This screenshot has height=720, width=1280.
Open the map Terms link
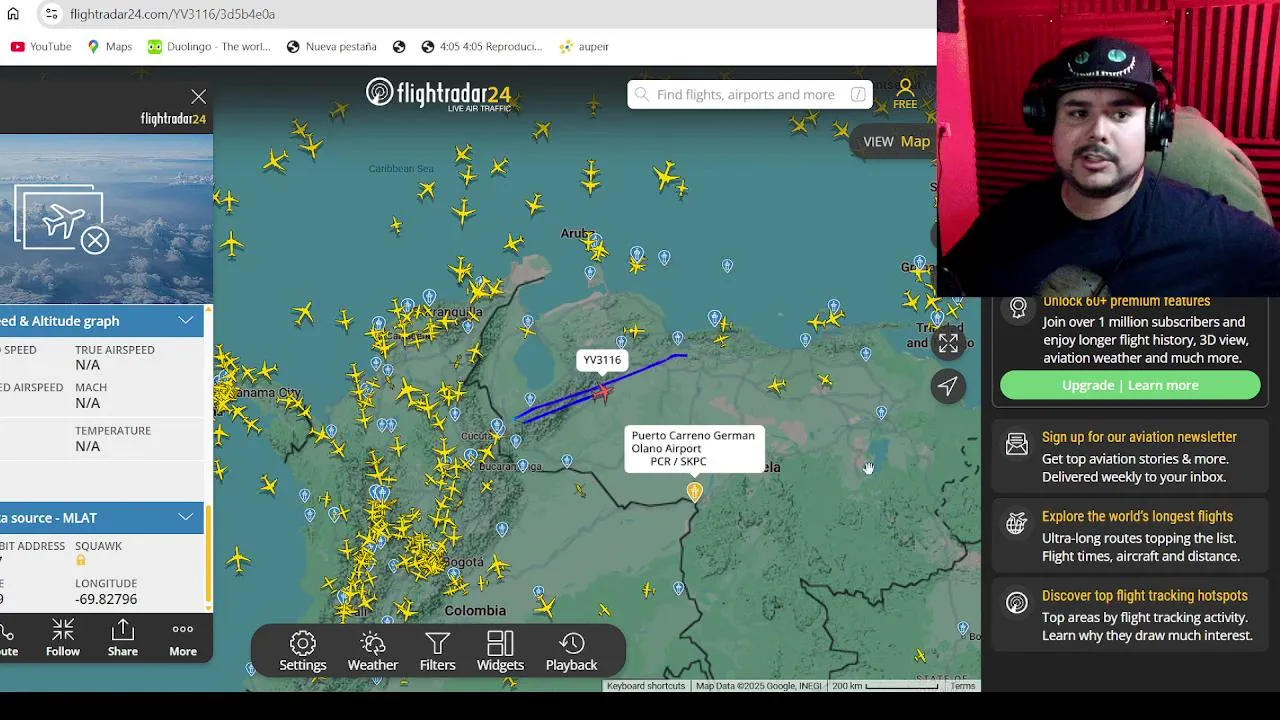tap(963, 686)
